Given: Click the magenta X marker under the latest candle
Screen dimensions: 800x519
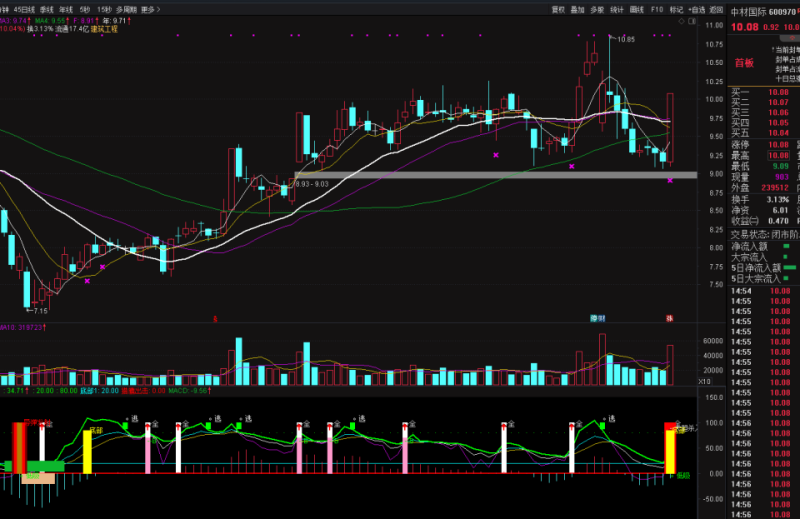Looking at the screenshot, I should pyautogui.click(x=670, y=181).
